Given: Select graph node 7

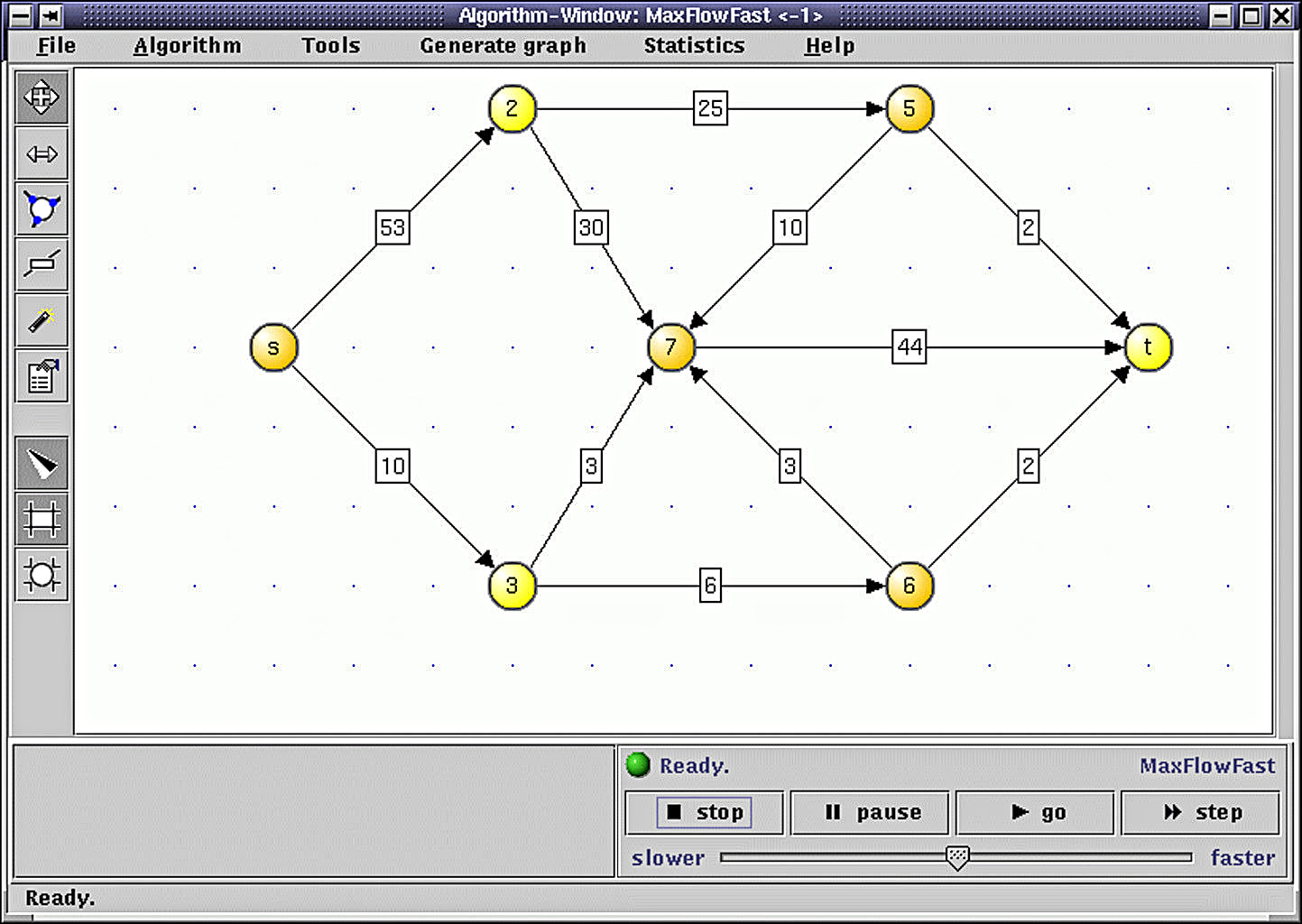Looking at the screenshot, I should point(670,347).
